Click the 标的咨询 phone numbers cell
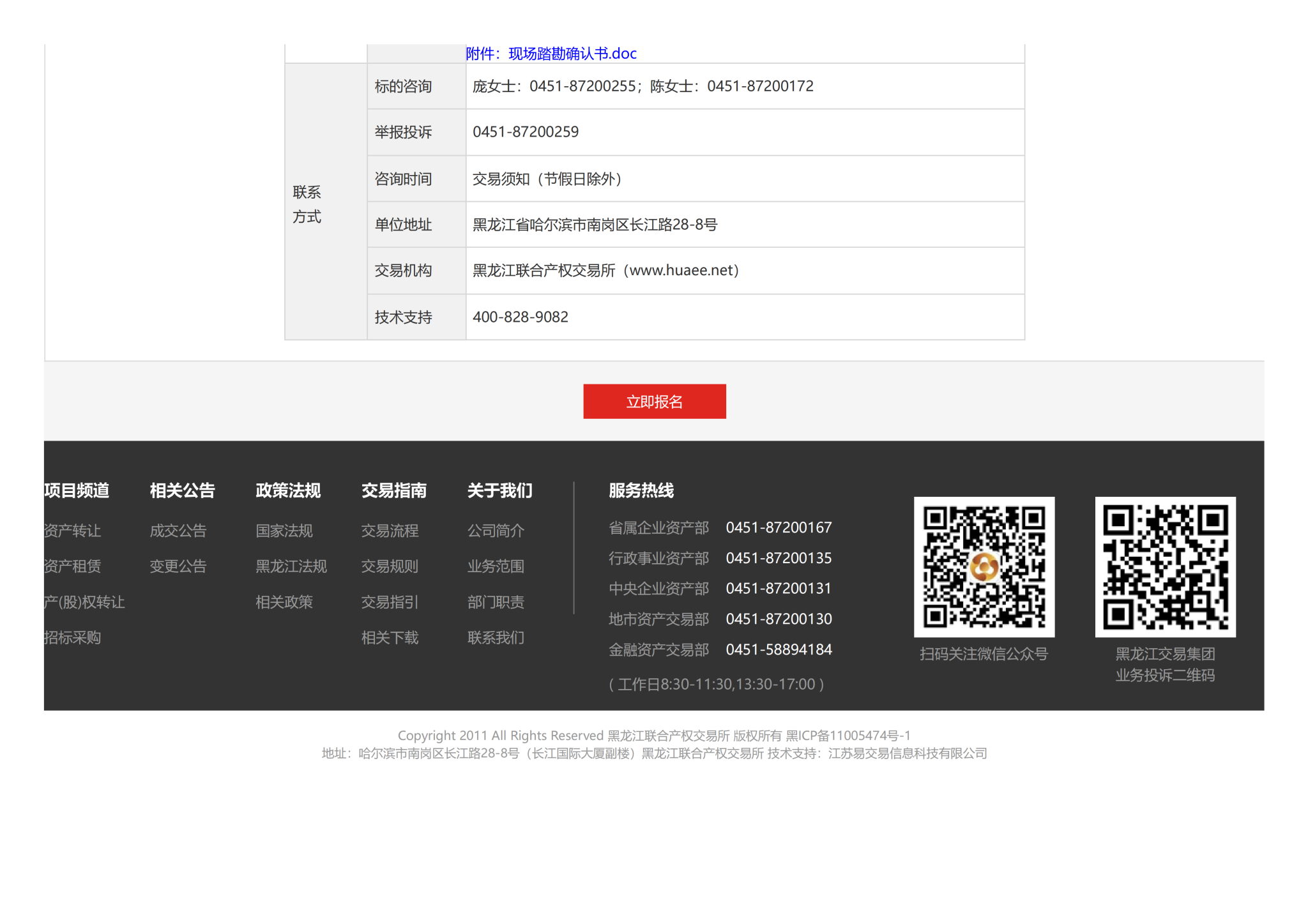This screenshot has width=1308, height=924. pyautogui.click(x=745, y=86)
